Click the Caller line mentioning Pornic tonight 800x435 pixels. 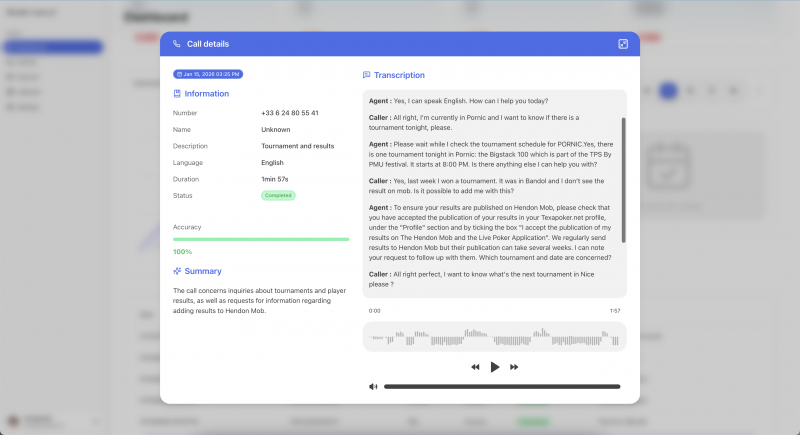tap(474, 122)
